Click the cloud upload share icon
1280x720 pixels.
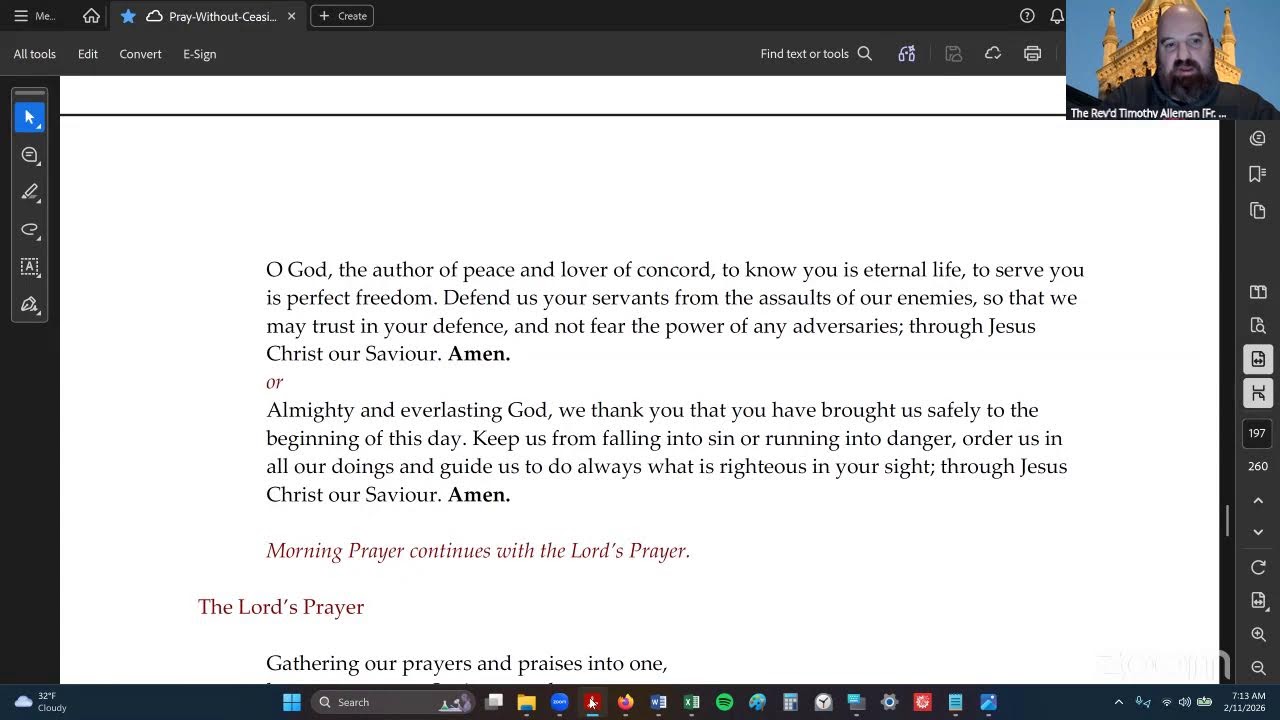point(993,54)
